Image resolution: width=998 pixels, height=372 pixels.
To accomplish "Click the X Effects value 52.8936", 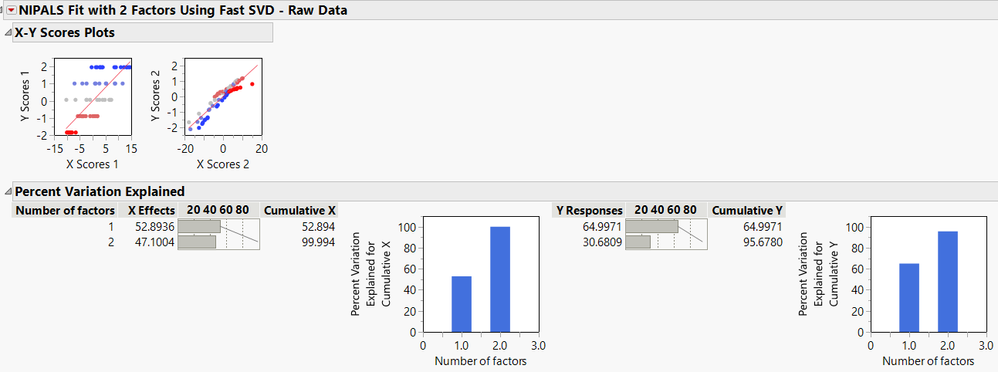I will click(155, 226).
